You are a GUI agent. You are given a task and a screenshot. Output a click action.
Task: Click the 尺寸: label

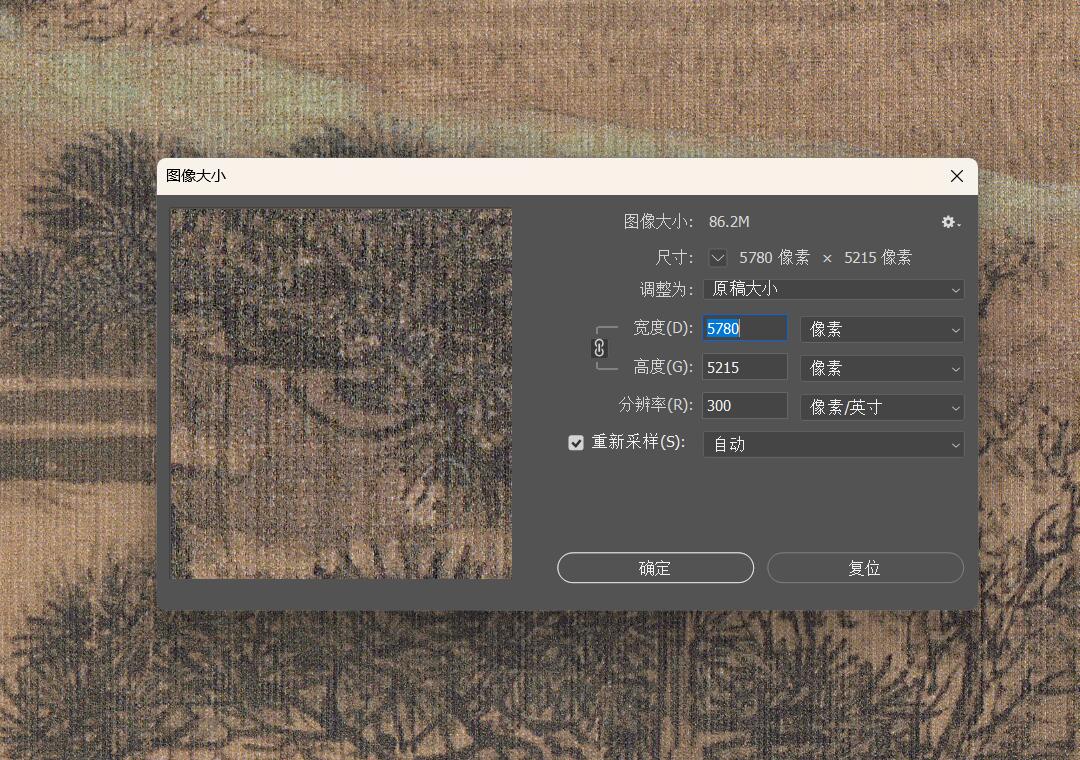tap(674, 258)
